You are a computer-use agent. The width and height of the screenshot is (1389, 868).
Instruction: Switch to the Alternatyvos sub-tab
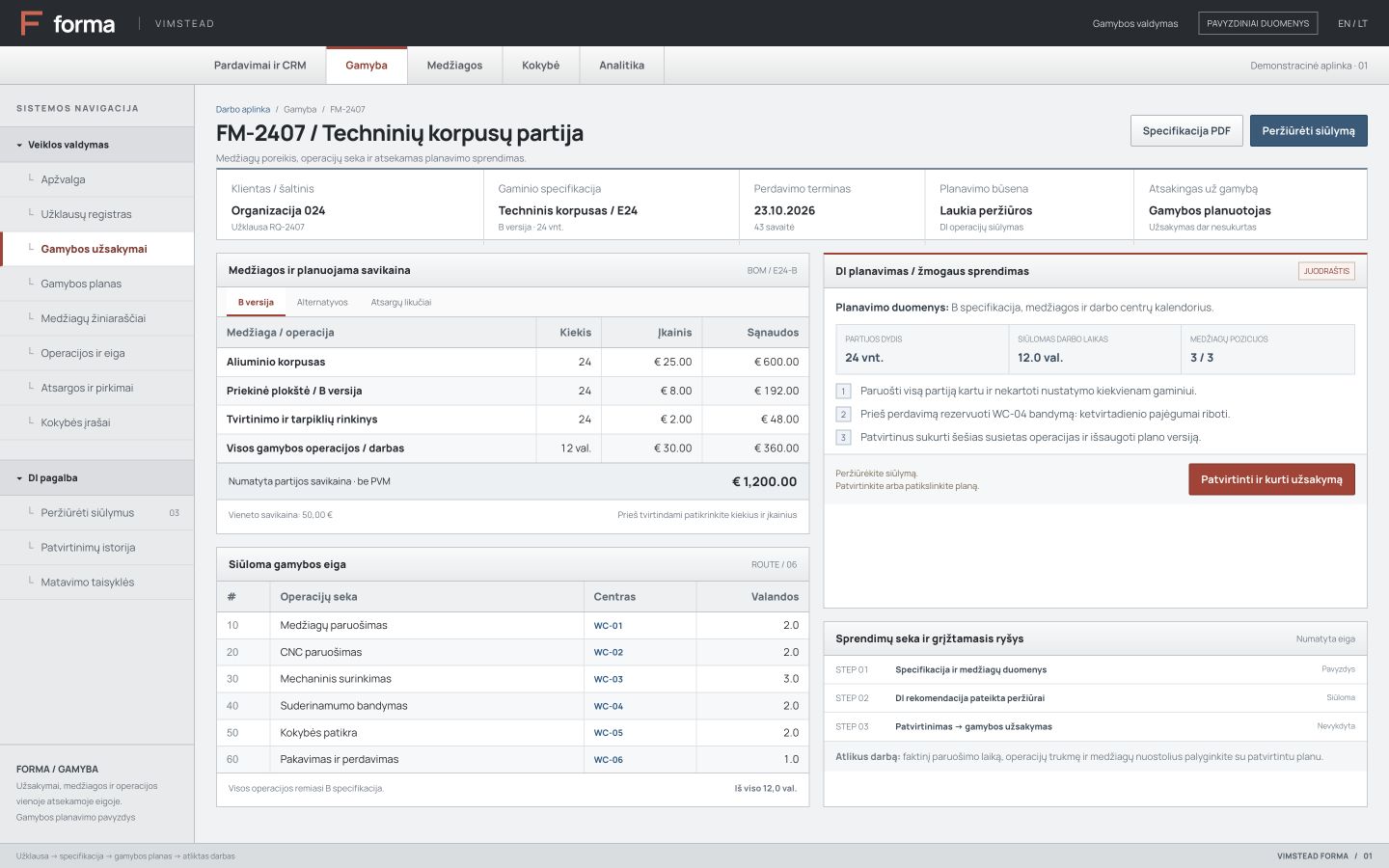pos(322,303)
